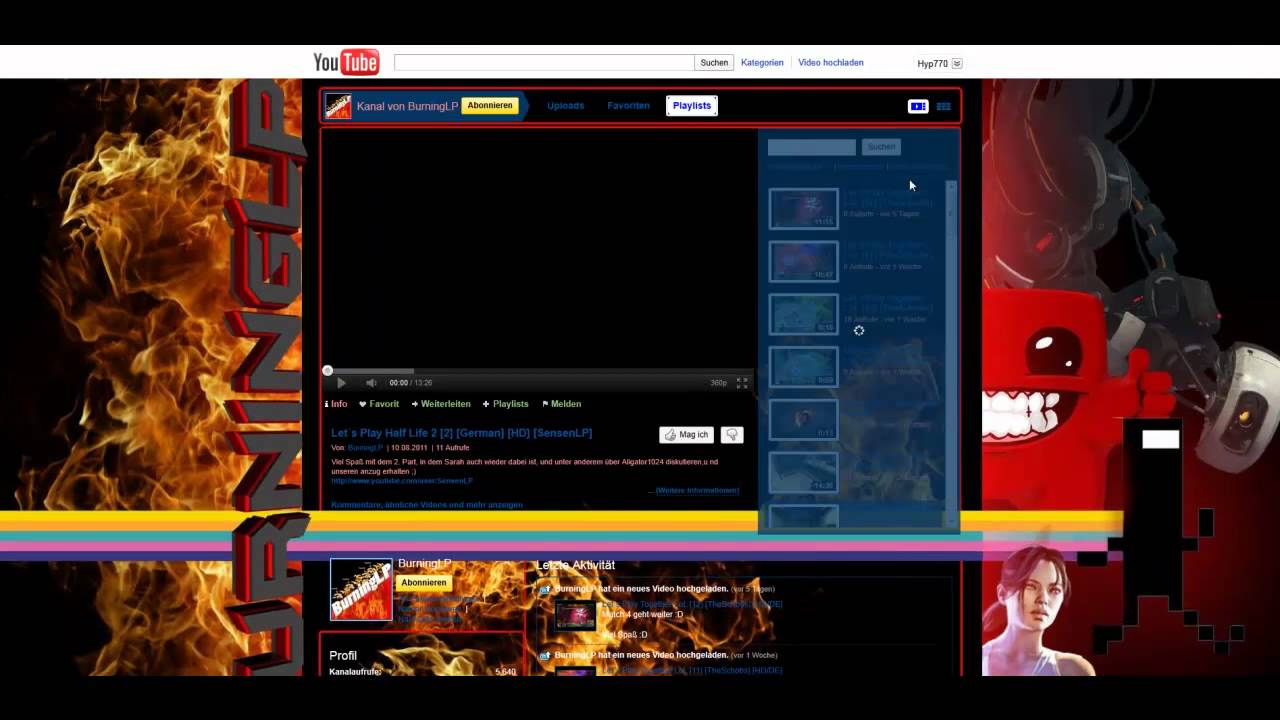The image size is (1280, 720).
Task: Open the Weiterleiten share option
Action: click(441, 404)
